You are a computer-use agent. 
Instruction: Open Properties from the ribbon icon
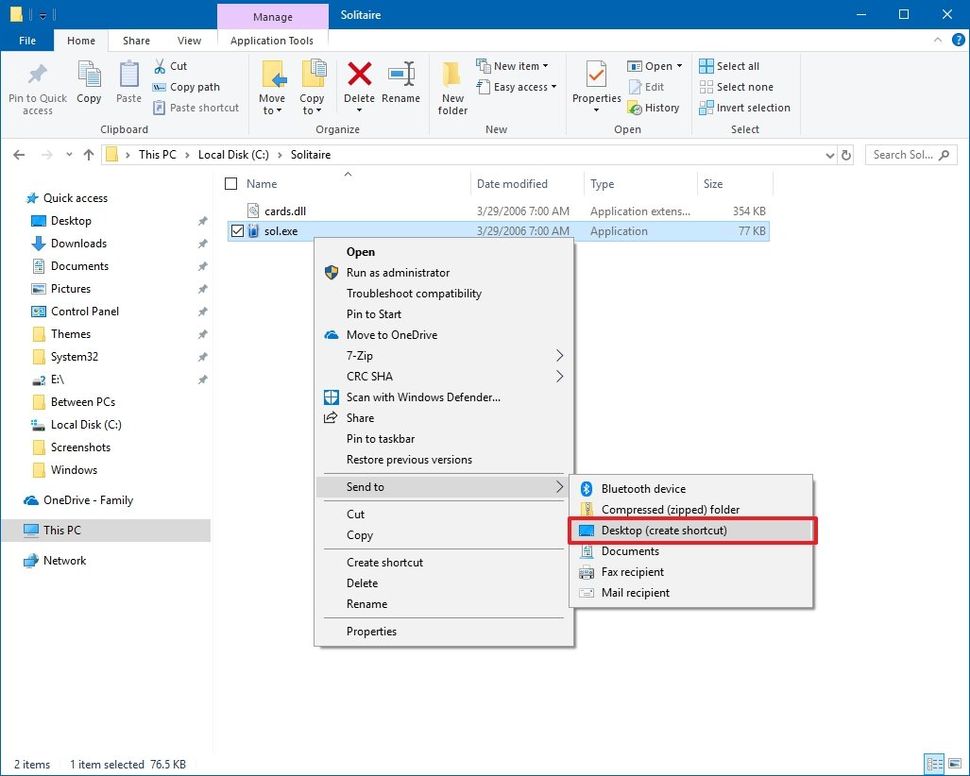pos(596,80)
